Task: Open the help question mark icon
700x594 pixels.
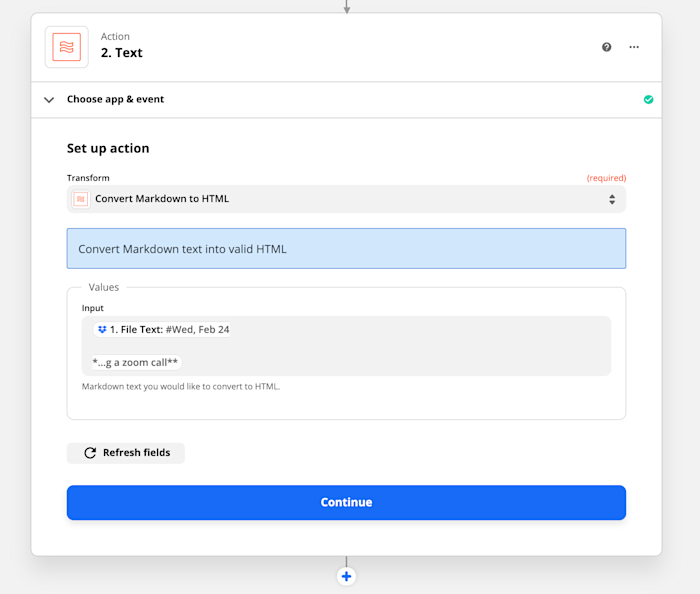Action: 606,47
